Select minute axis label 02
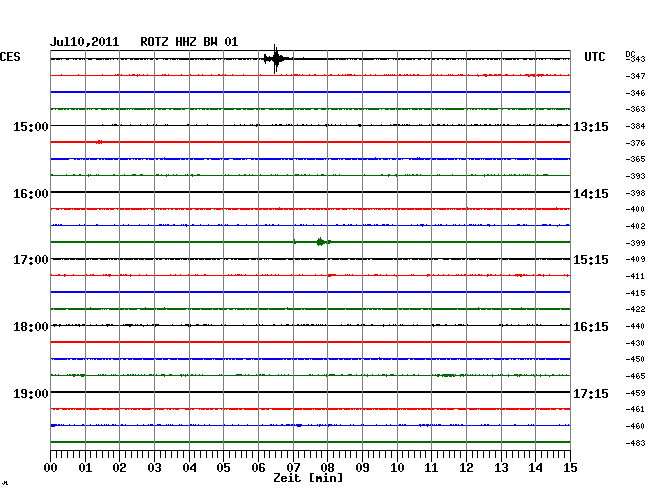This screenshot has height=494, width=650. (119, 468)
